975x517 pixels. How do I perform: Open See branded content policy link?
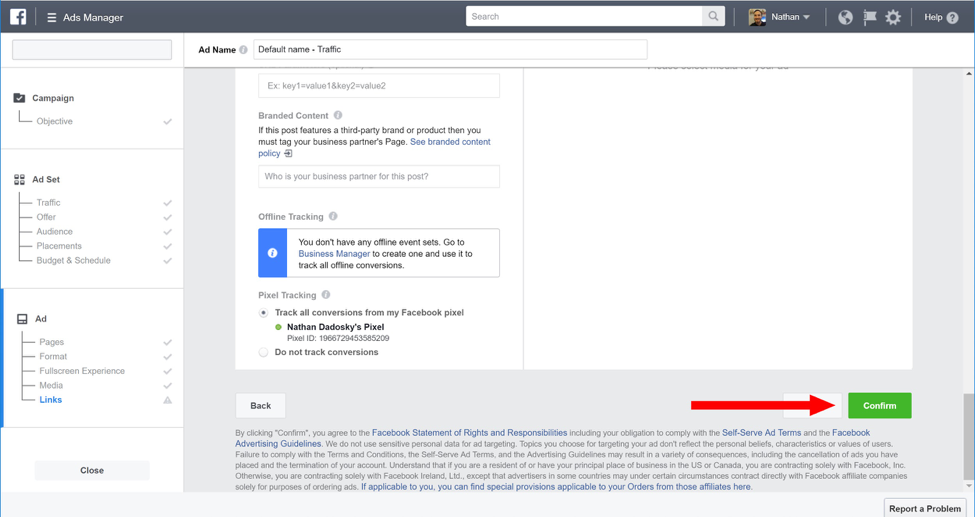[x=450, y=142]
